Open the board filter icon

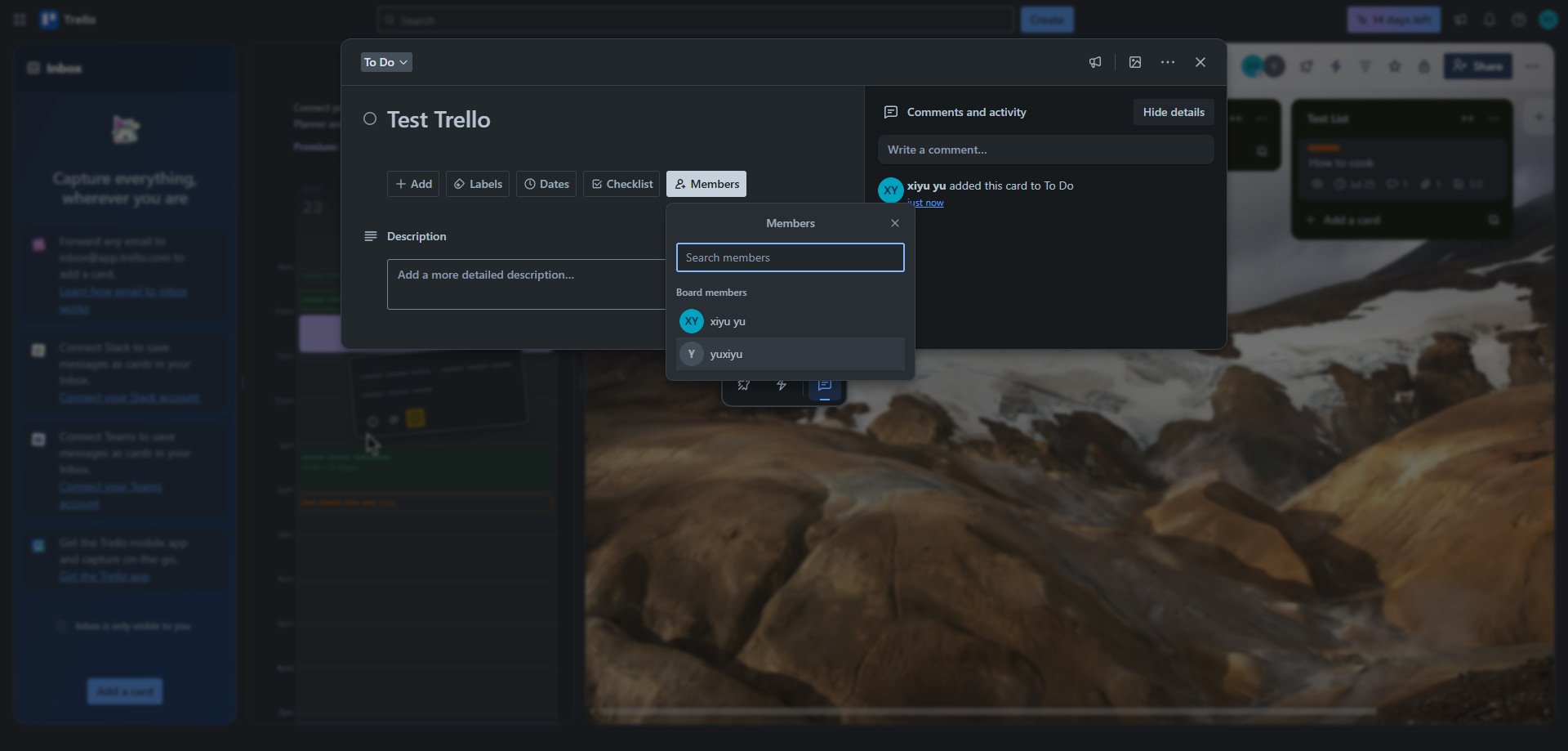[1365, 66]
